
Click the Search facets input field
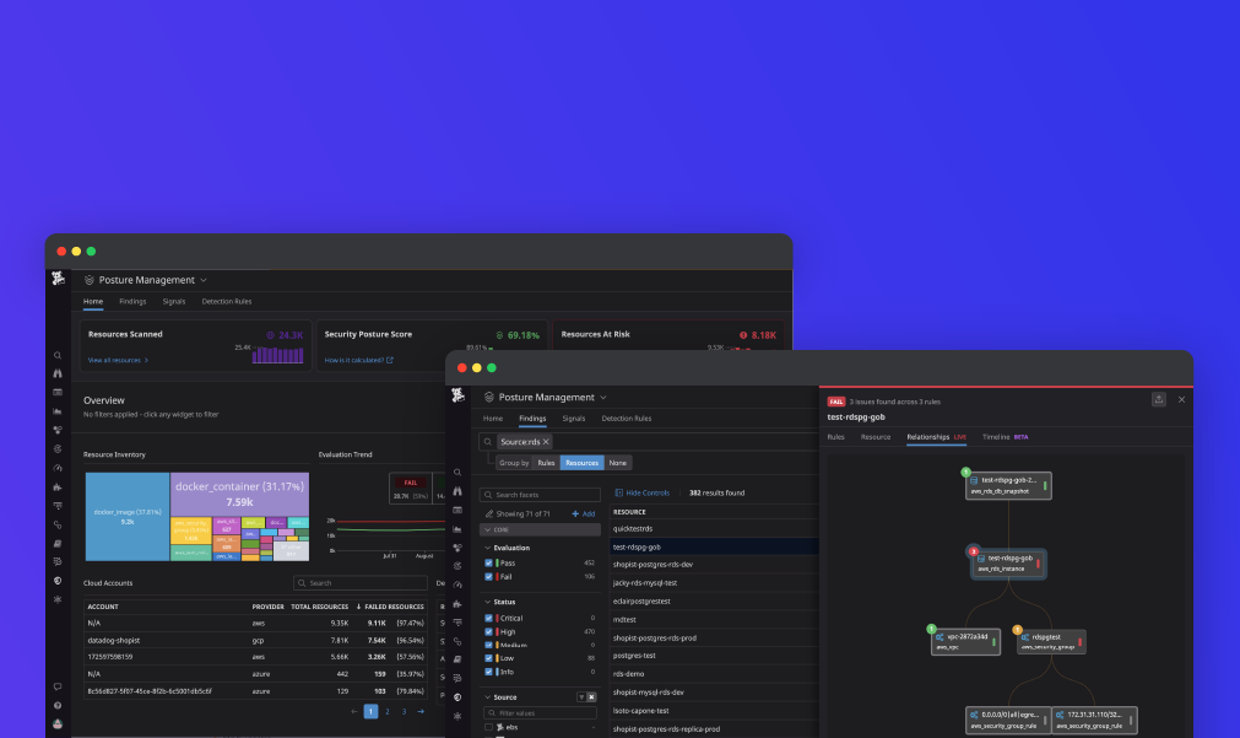(545, 495)
